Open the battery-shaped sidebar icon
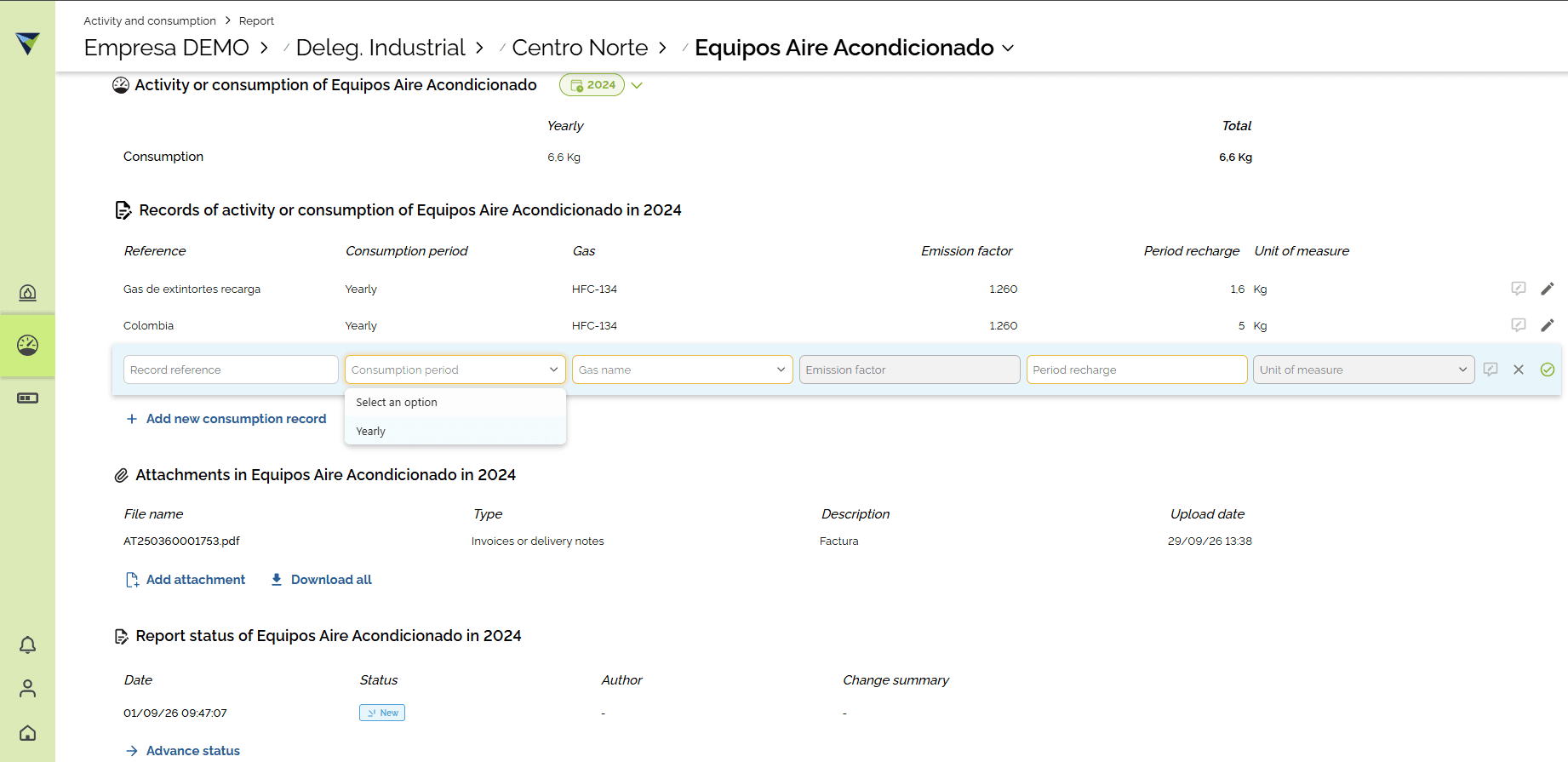1568x762 pixels. [27, 398]
